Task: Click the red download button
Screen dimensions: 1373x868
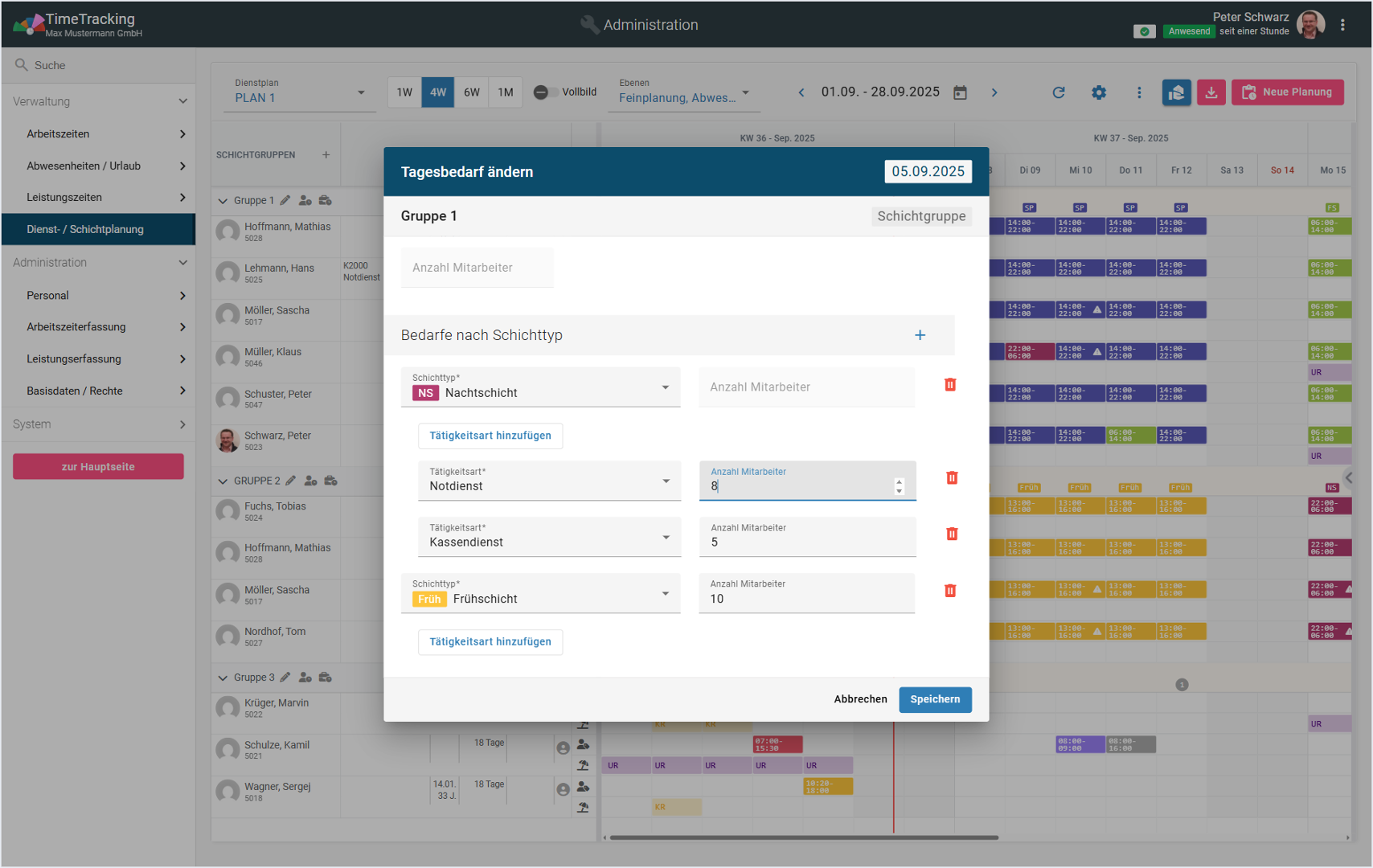Action: click(1211, 92)
